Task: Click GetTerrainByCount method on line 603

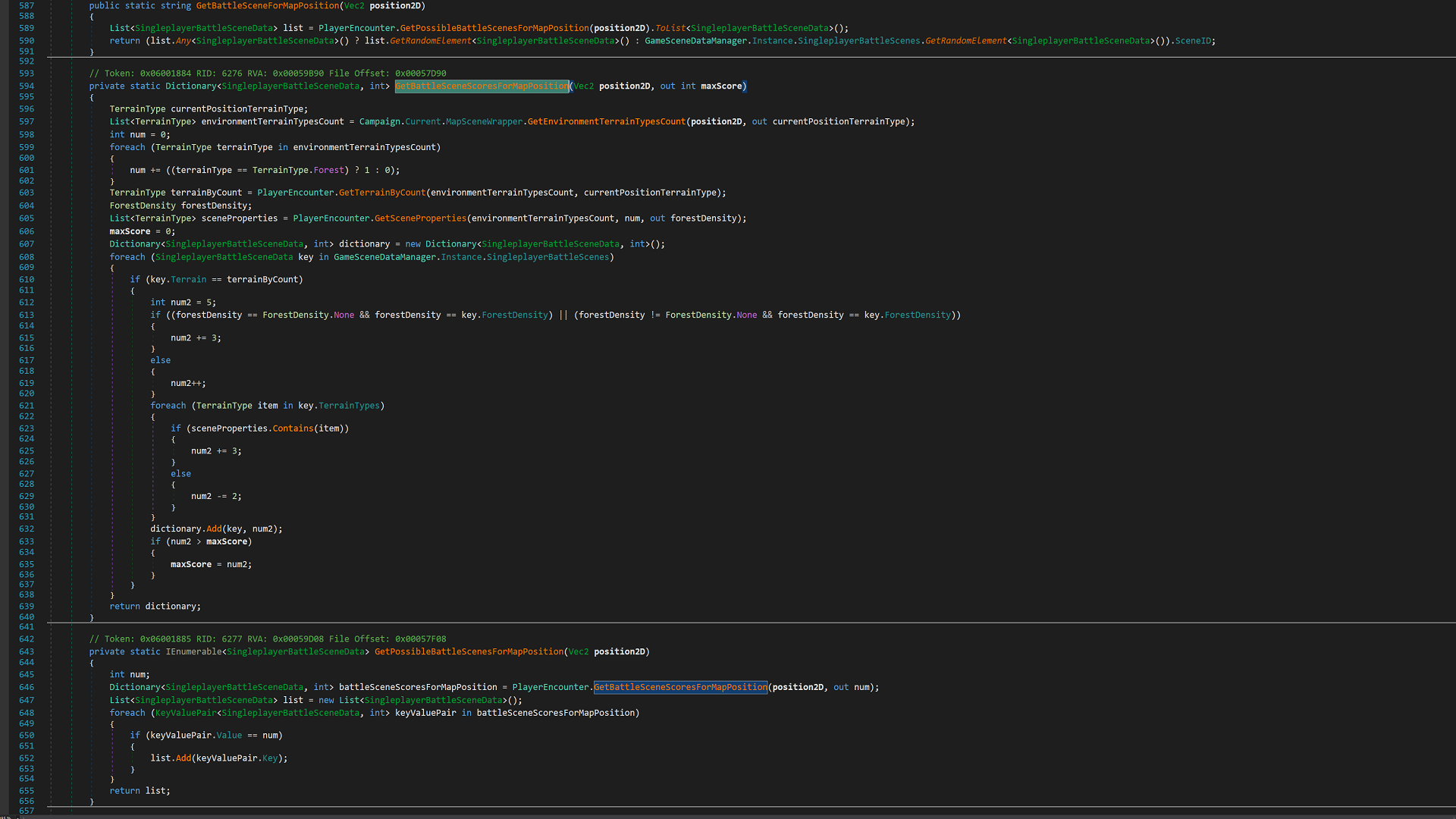Action: 381,193
